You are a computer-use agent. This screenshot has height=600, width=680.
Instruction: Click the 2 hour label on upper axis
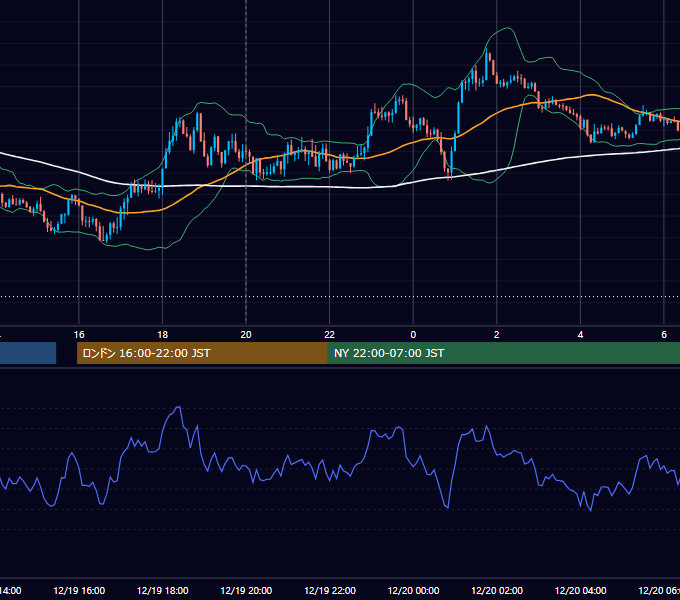click(x=497, y=335)
